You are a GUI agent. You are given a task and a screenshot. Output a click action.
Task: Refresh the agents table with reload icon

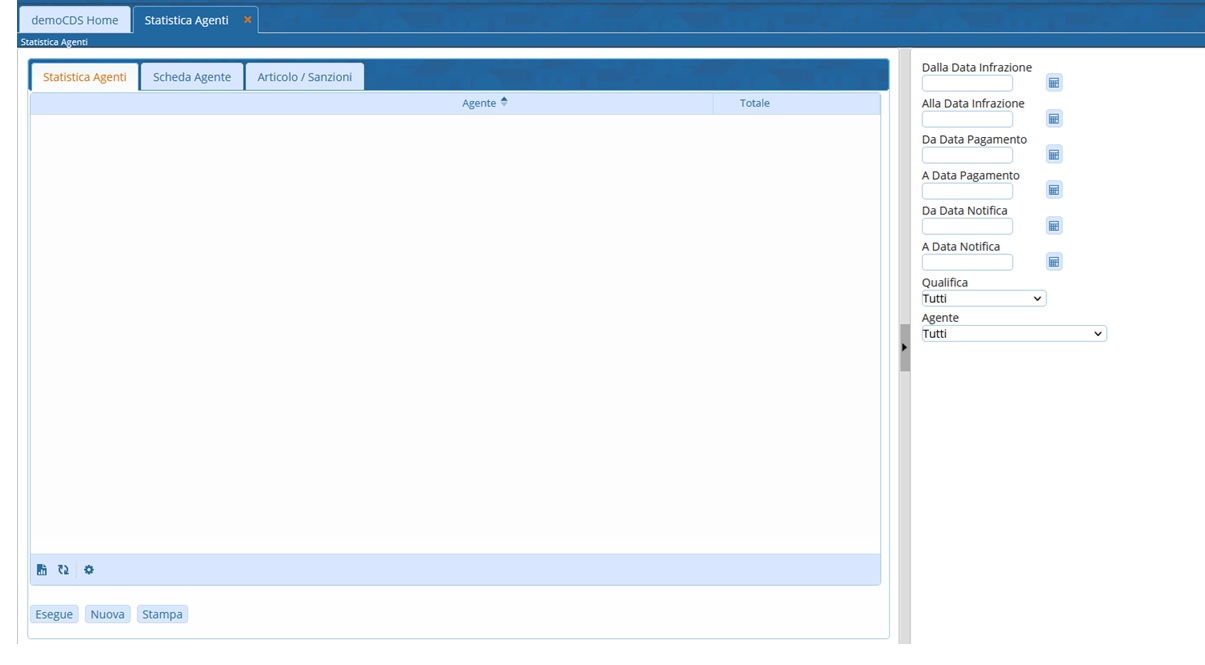(63, 570)
